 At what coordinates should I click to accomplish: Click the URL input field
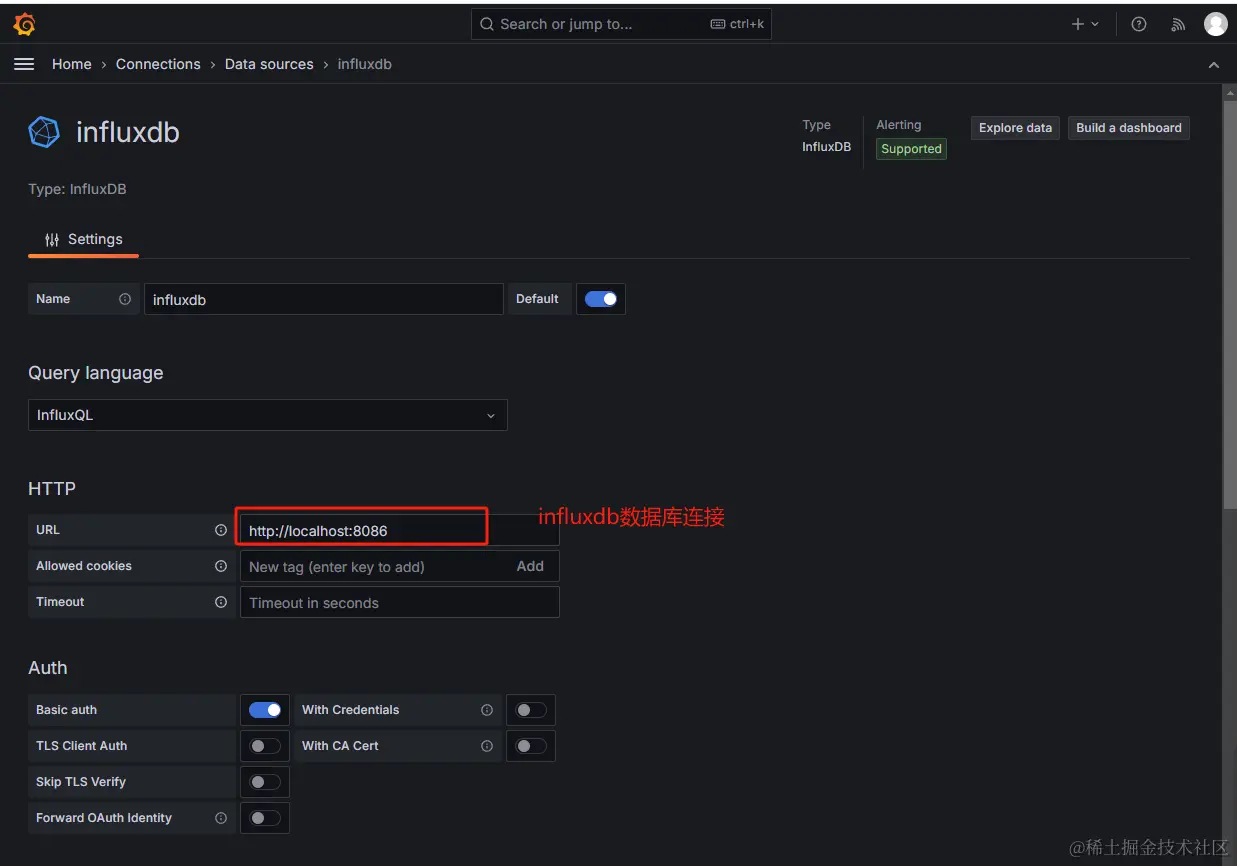[400, 530]
